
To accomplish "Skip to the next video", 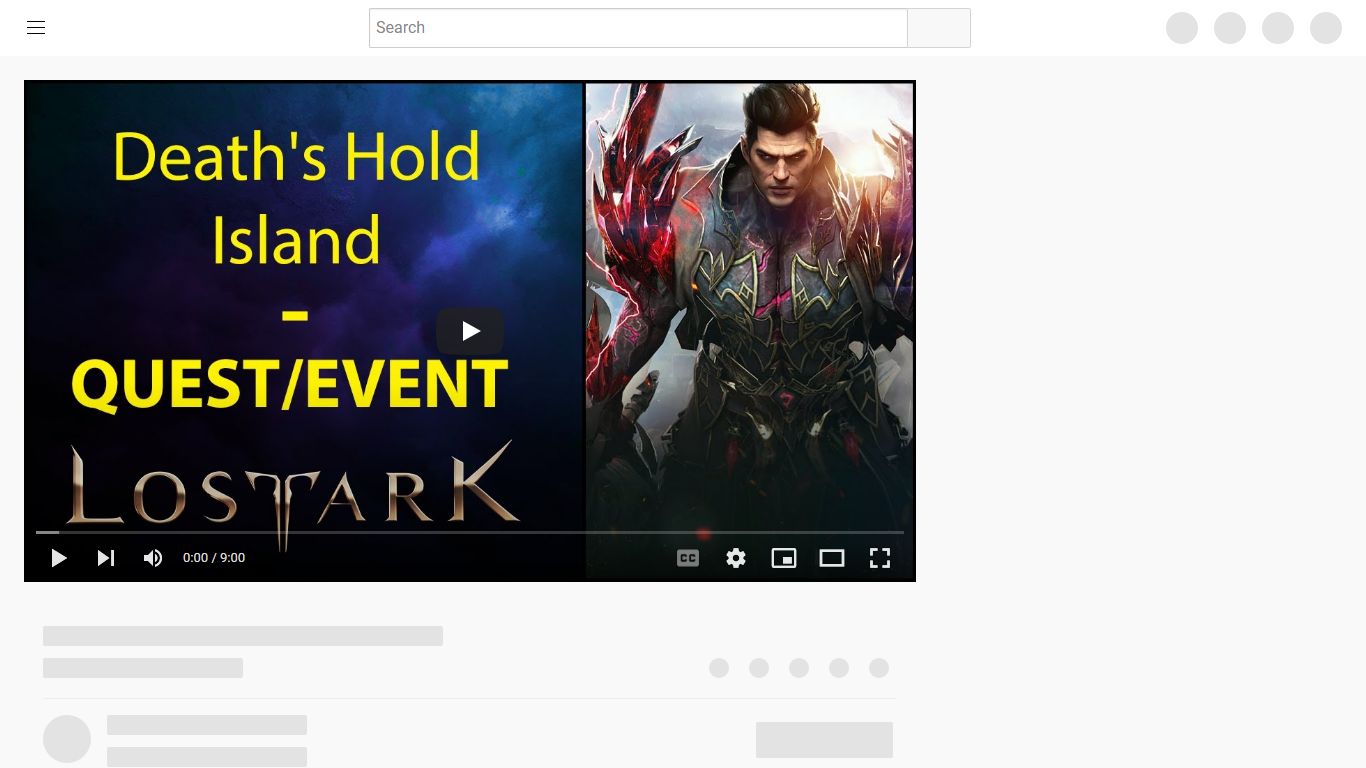I will [105, 558].
